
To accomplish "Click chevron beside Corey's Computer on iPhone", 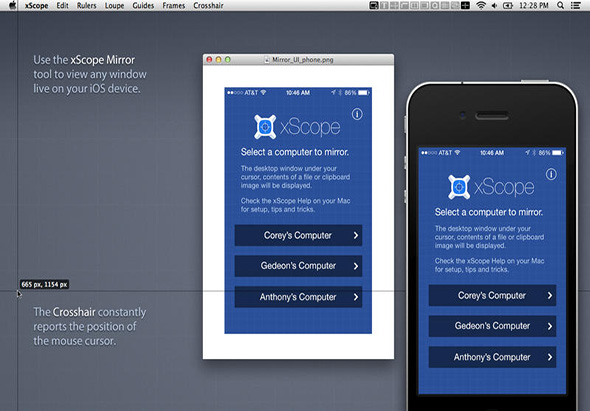I will [550, 296].
